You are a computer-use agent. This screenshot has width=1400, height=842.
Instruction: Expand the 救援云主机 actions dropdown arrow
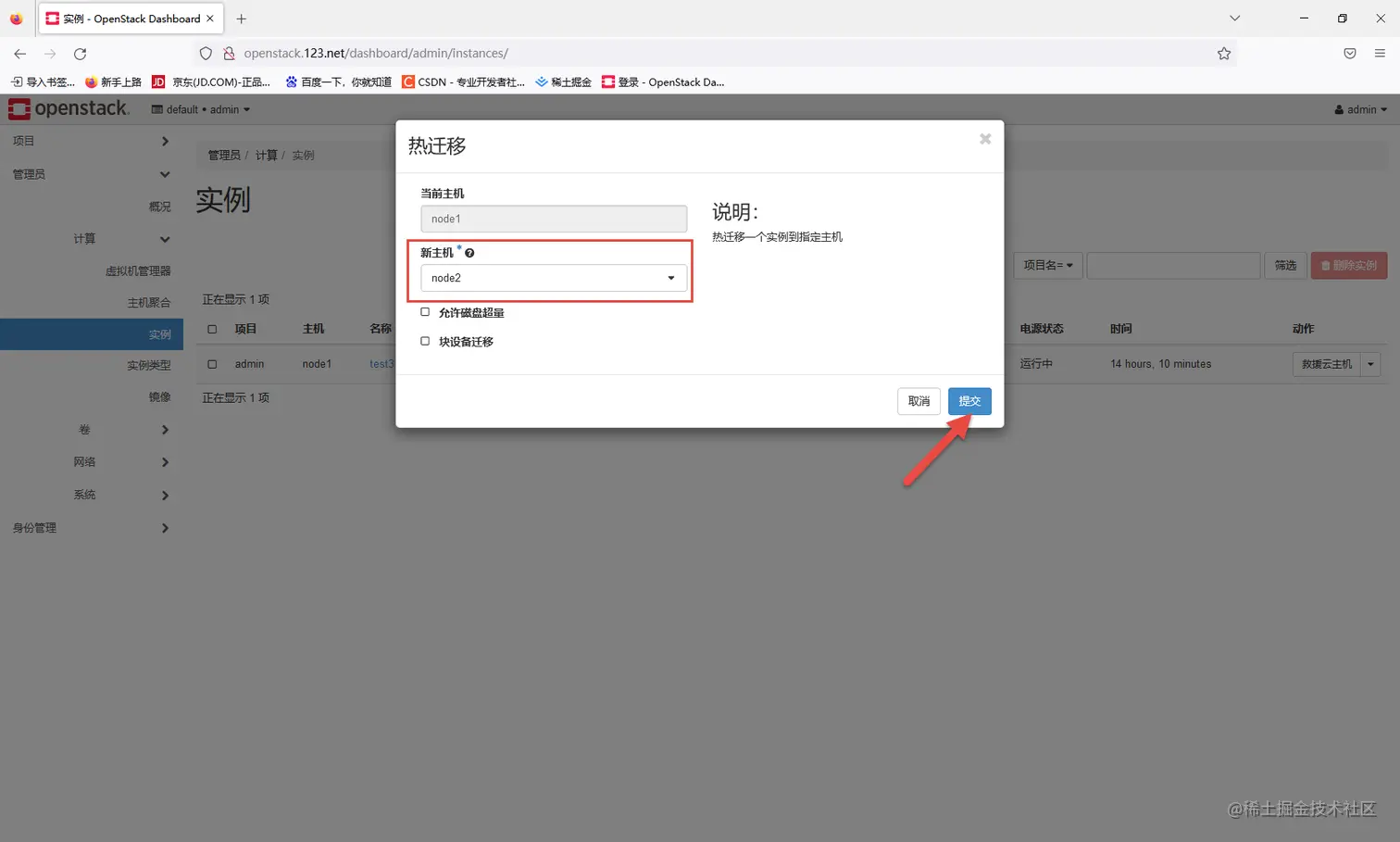[1370, 363]
